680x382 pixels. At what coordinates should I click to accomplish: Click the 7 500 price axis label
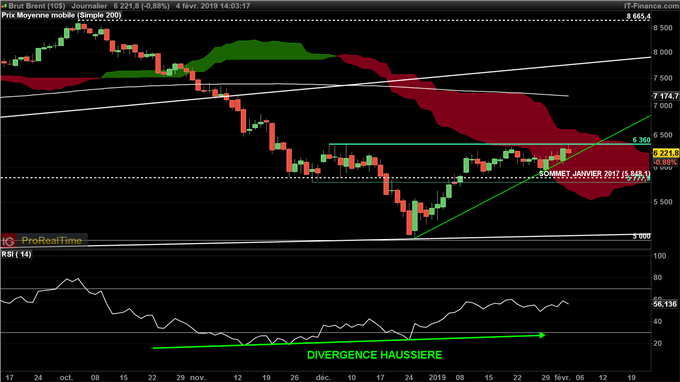(663, 78)
